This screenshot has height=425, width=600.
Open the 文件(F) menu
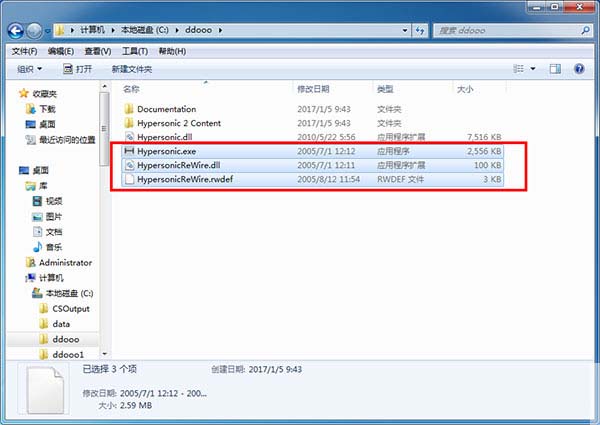(x=24, y=50)
